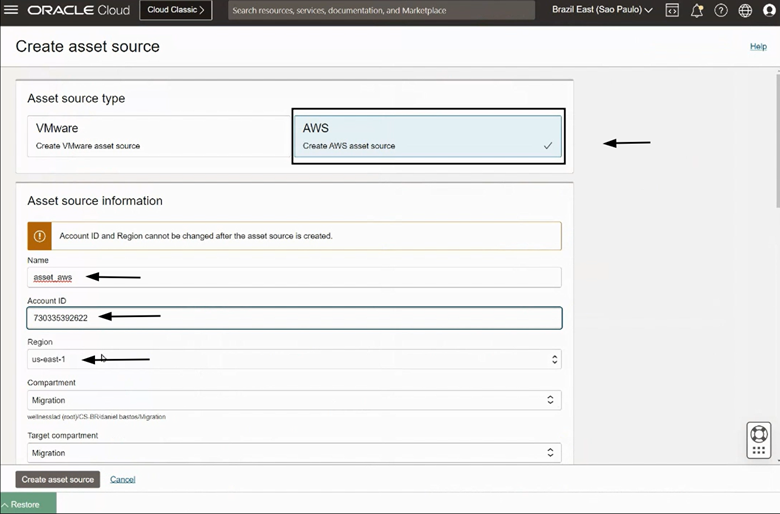This screenshot has width=780, height=514.
Task: Open the help question mark icon
Action: [x=720, y=11]
